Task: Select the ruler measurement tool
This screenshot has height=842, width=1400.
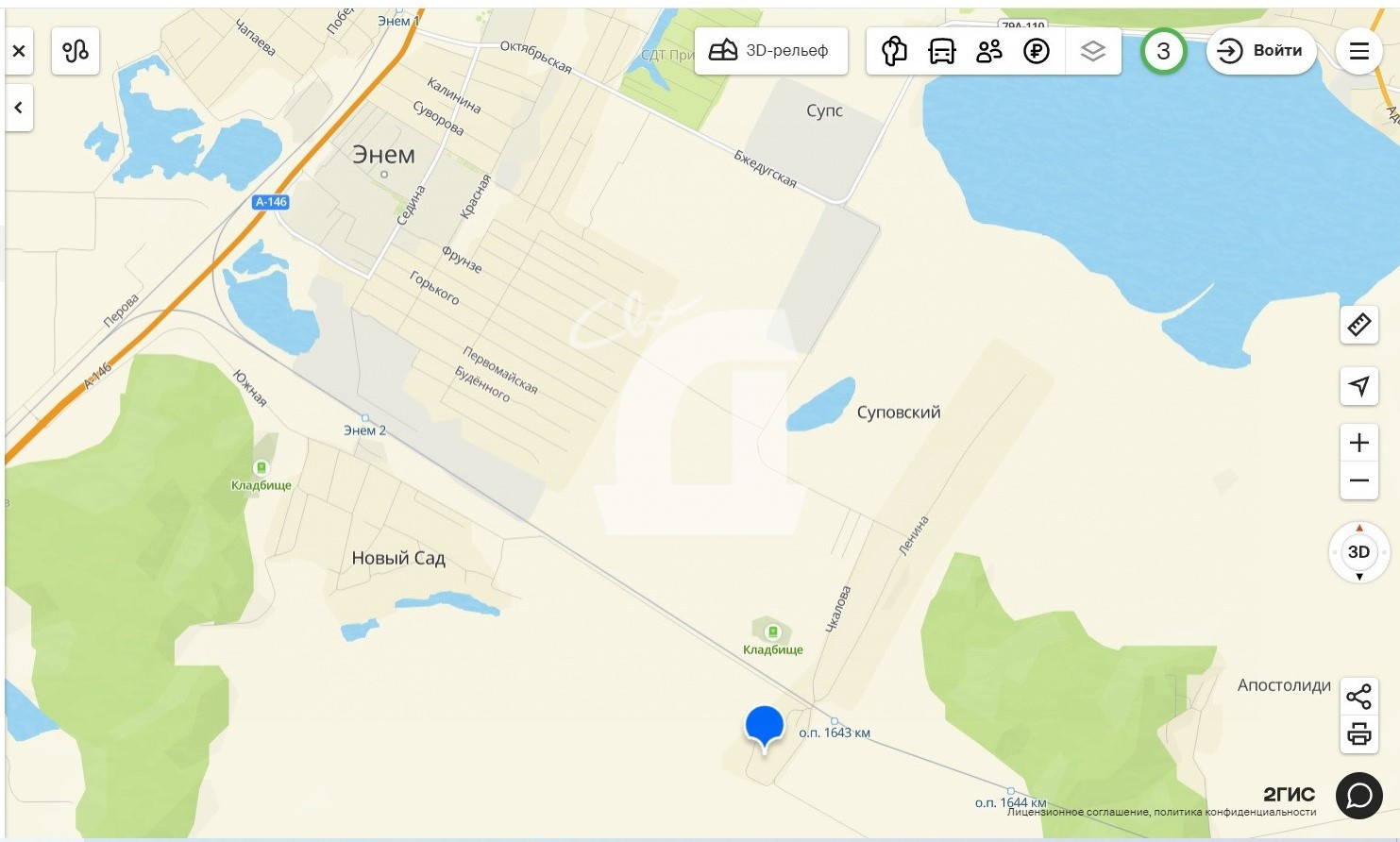Action: pos(1358,325)
